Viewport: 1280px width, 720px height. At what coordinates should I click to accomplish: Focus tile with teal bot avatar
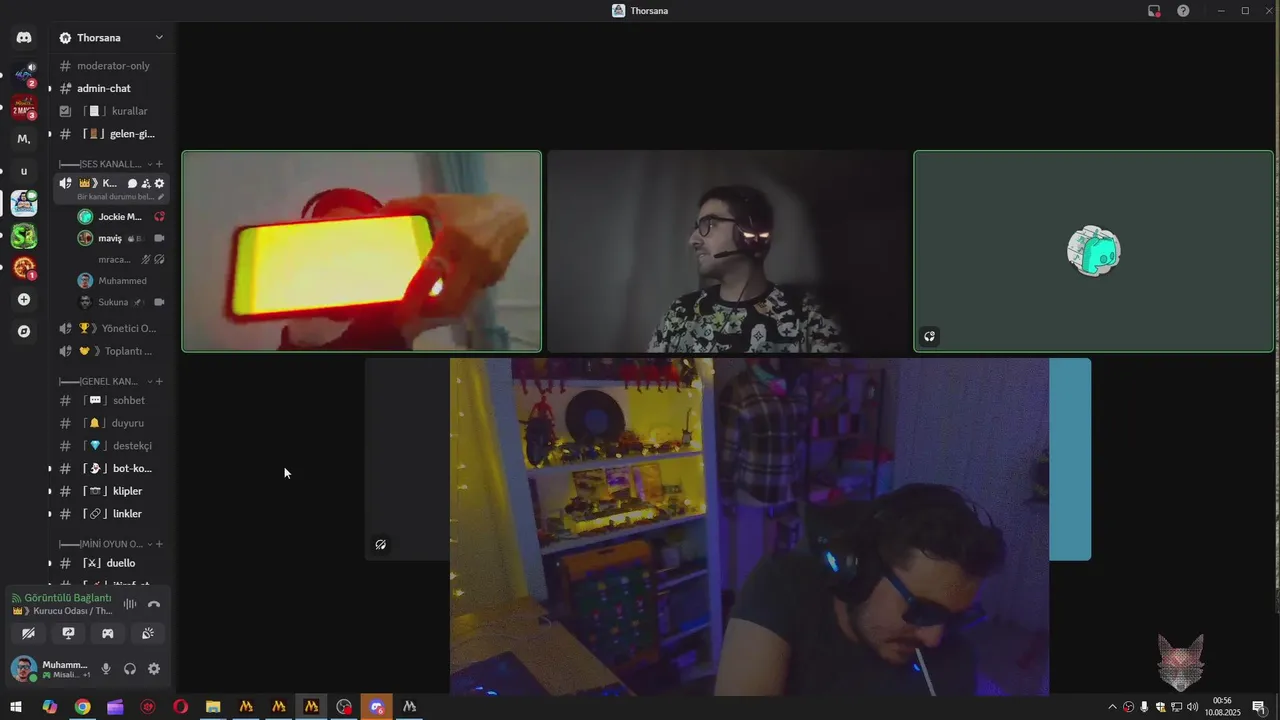[1093, 251]
